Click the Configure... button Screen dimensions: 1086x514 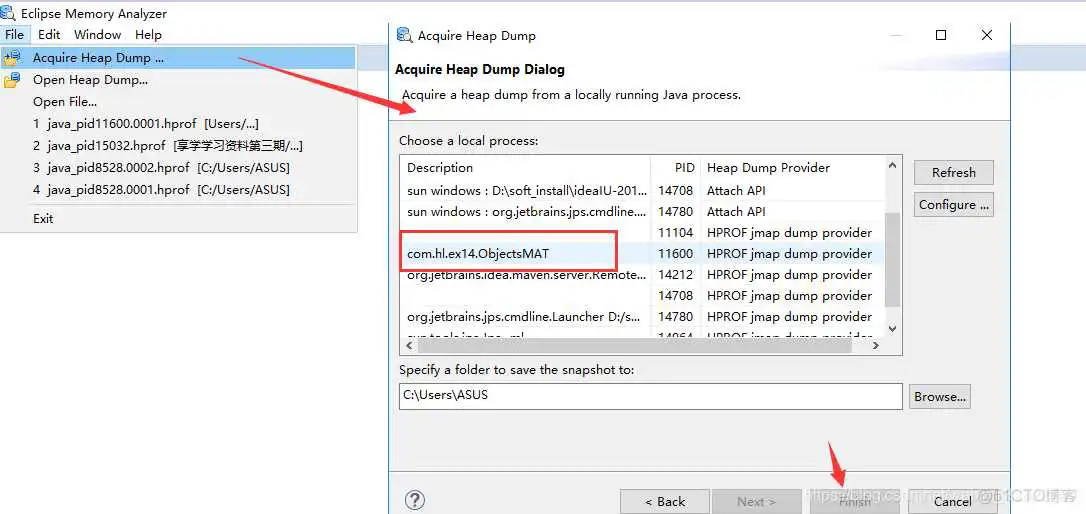click(953, 204)
